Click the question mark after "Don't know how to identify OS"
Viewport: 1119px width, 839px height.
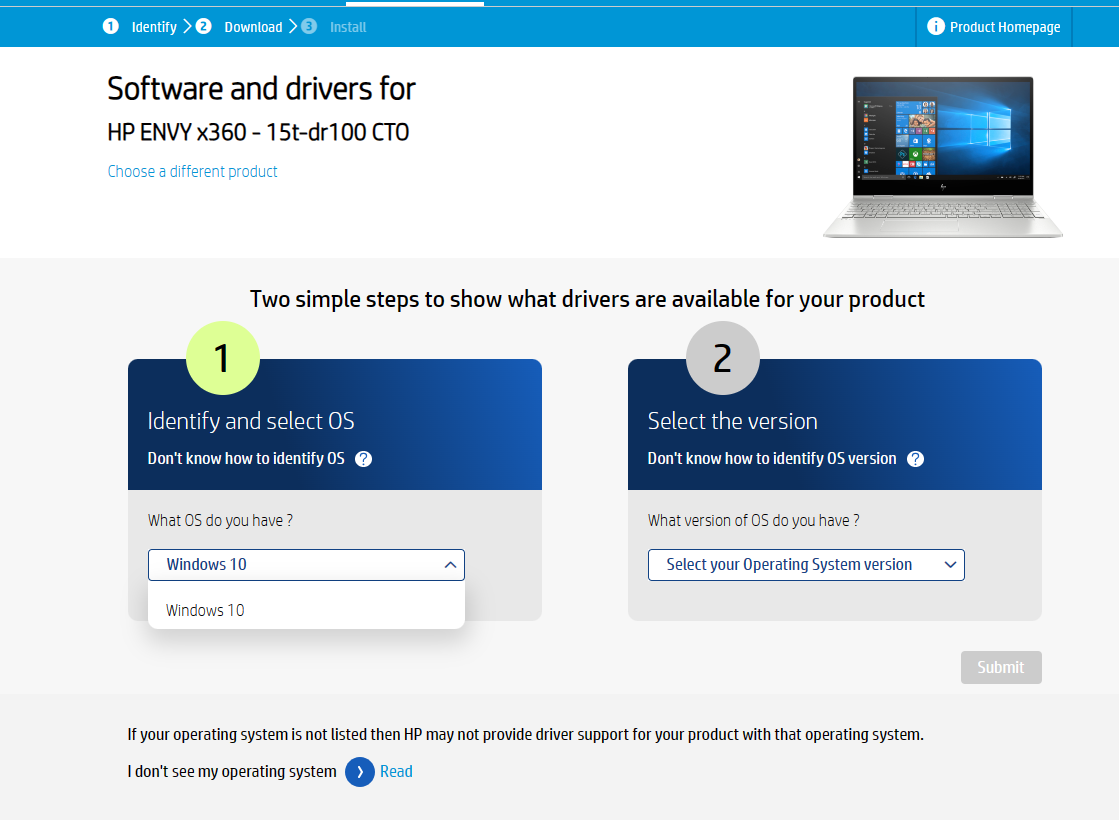363,459
